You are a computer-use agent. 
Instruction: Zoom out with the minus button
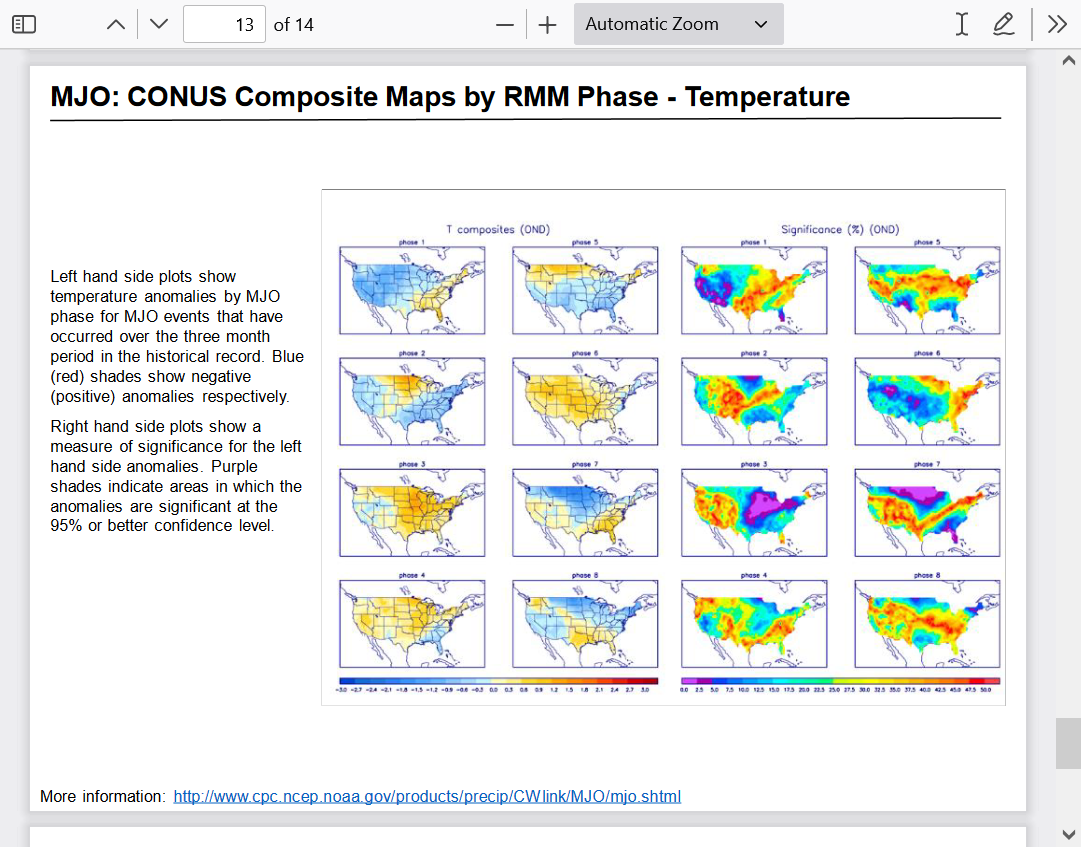coord(505,24)
